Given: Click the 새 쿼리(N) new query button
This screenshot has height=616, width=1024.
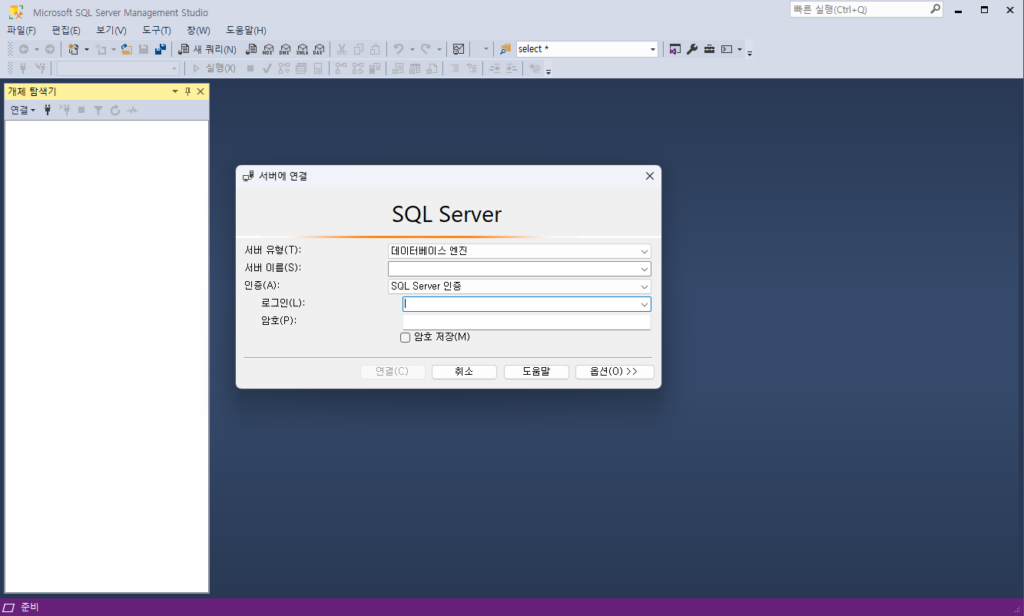Looking at the screenshot, I should click(x=208, y=49).
